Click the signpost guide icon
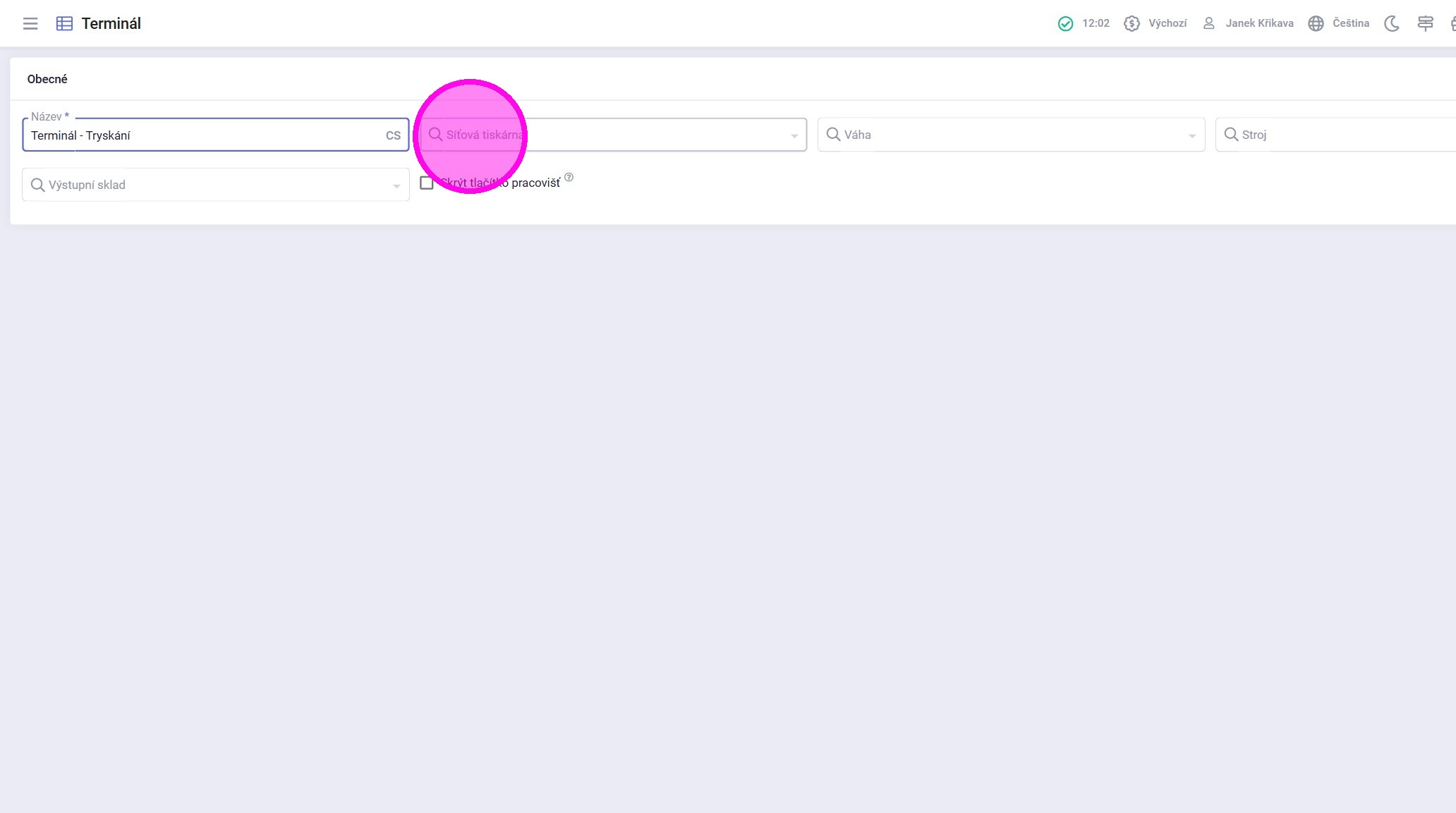This screenshot has height=813, width=1456. coord(1425,23)
